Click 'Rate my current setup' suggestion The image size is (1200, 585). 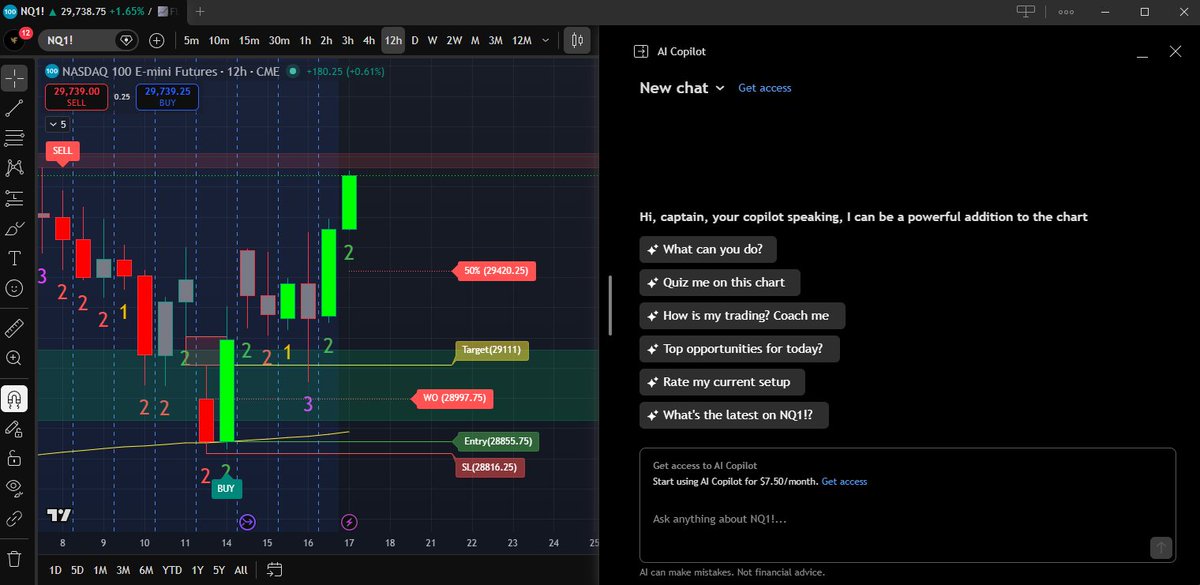[x=722, y=381]
